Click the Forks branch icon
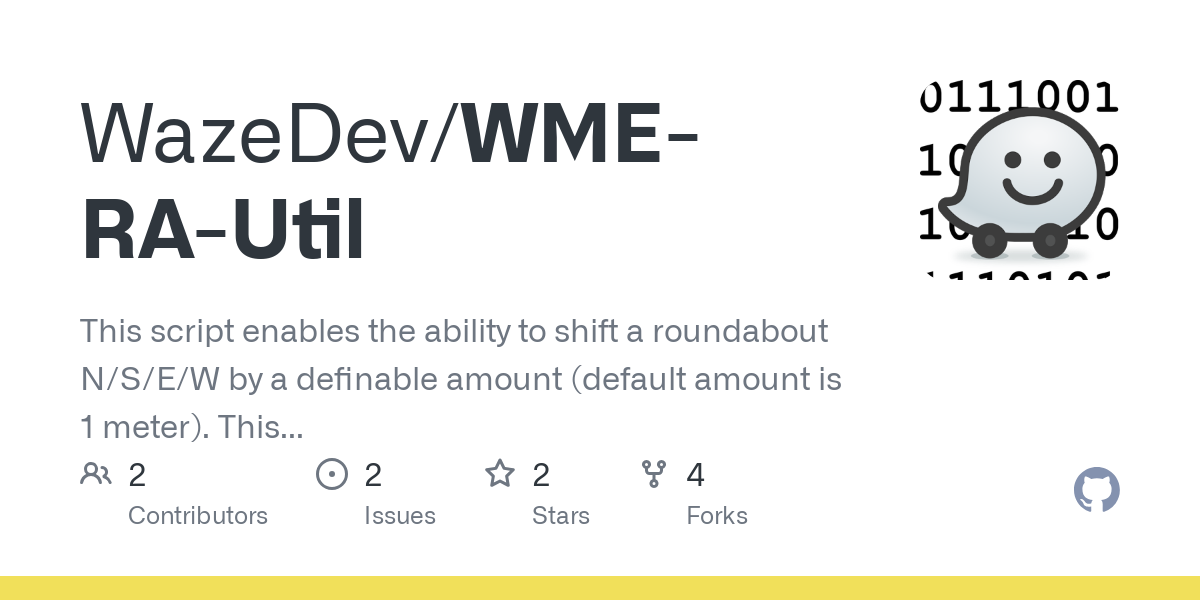This screenshot has width=1200, height=600. (654, 474)
